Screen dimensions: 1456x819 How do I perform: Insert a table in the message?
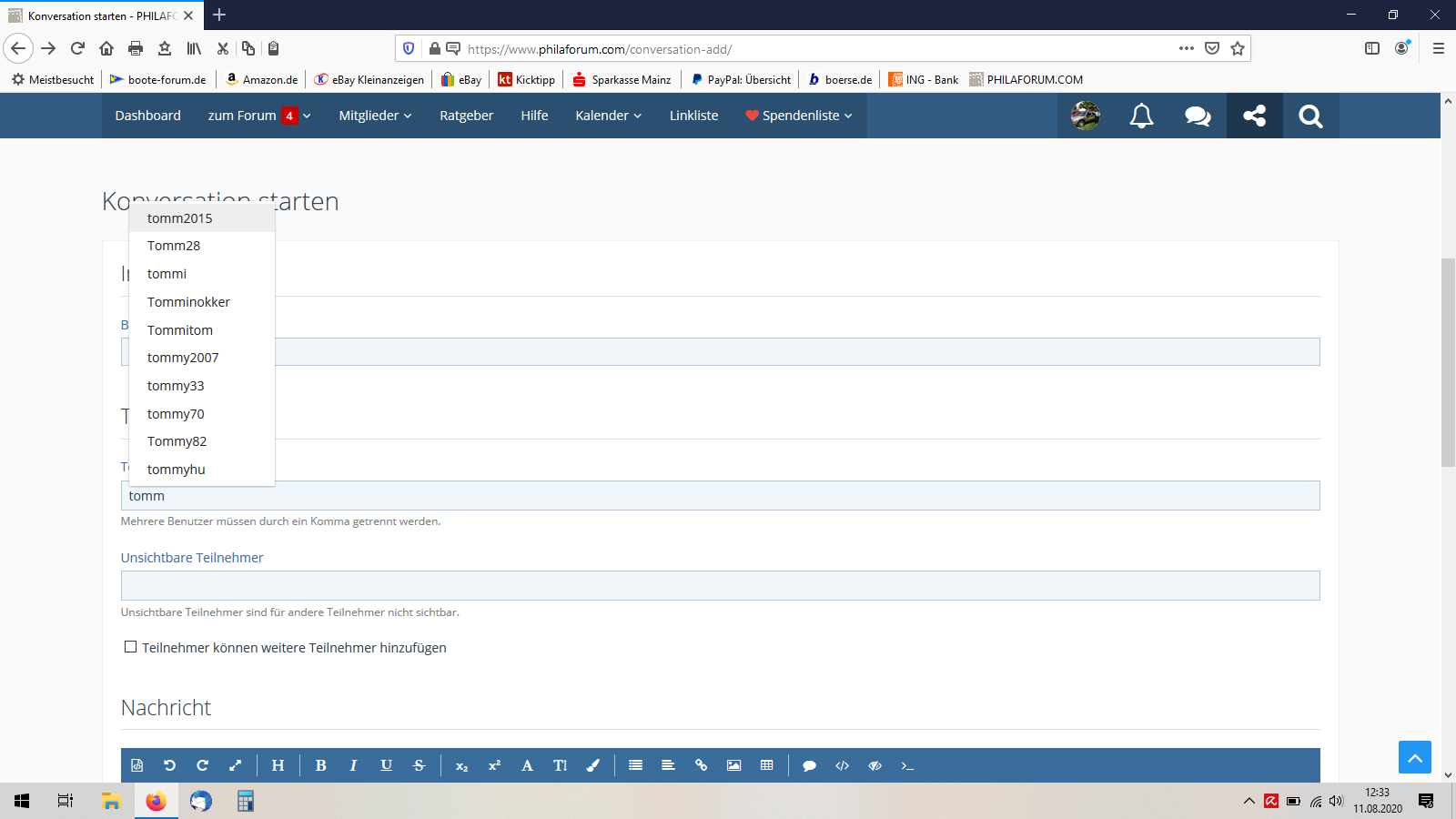point(766,765)
